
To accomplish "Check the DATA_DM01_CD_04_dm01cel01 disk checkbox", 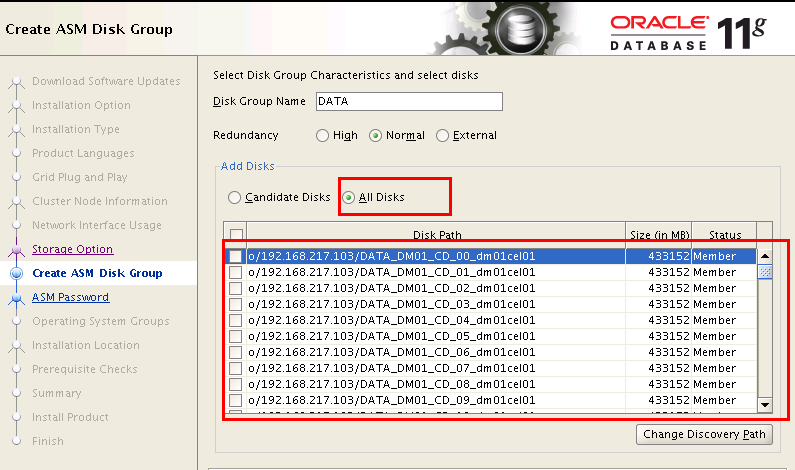I will click(x=235, y=320).
